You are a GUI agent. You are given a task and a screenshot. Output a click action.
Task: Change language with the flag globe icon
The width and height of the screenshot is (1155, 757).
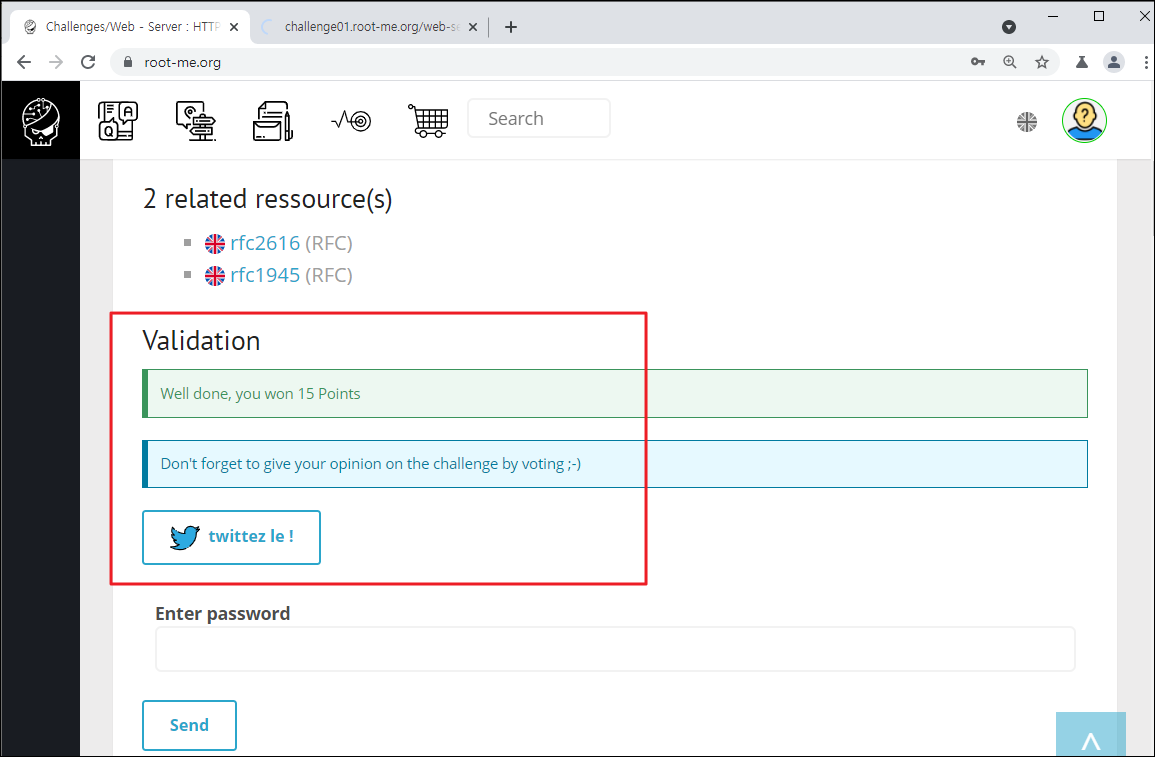pos(1027,122)
